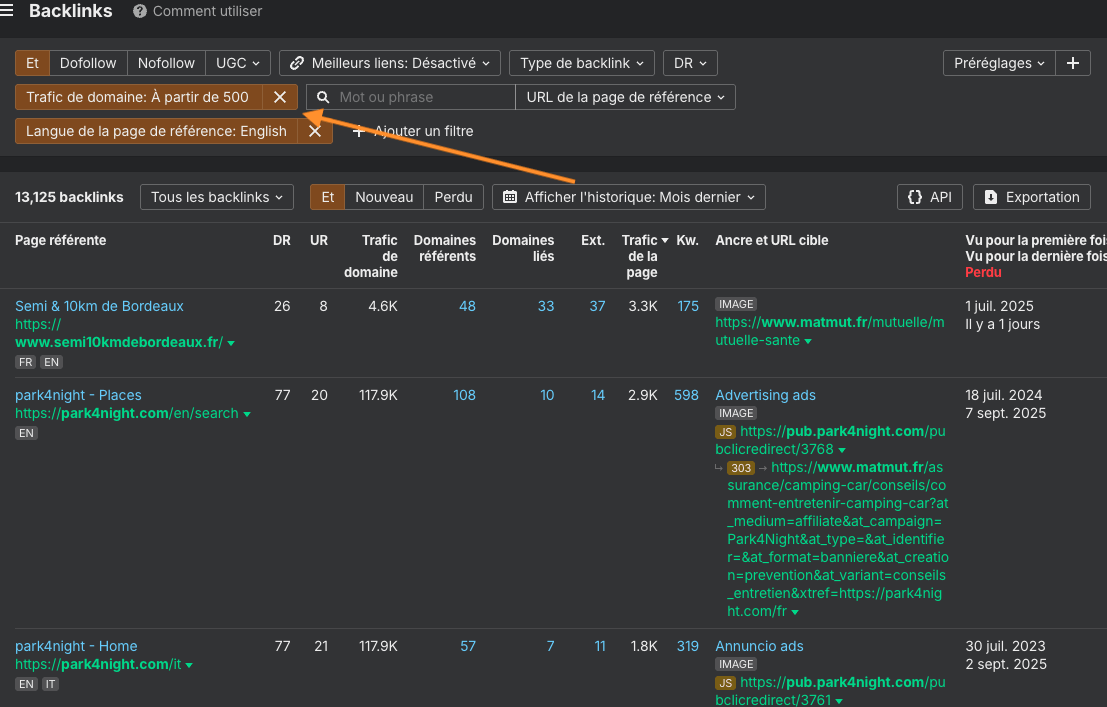Click the plus icon beside Préréglages
The height and width of the screenshot is (707, 1107).
1073,63
